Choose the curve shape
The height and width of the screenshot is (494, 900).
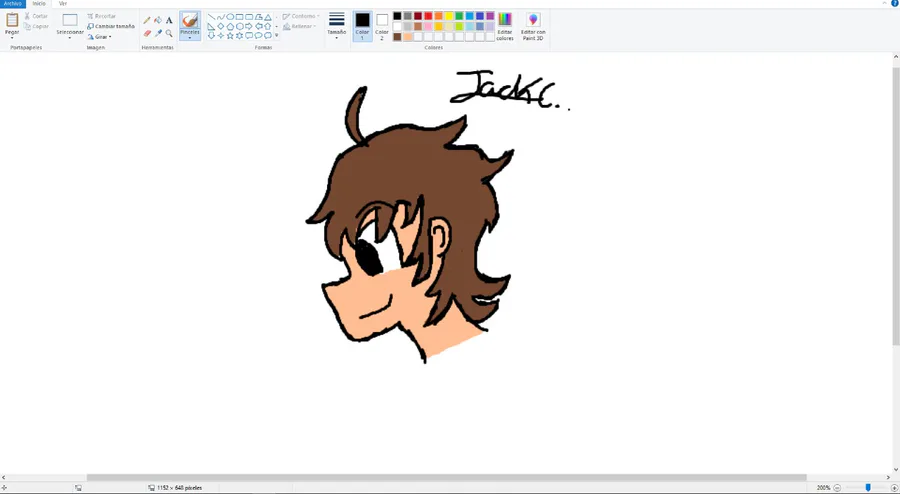click(x=221, y=17)
